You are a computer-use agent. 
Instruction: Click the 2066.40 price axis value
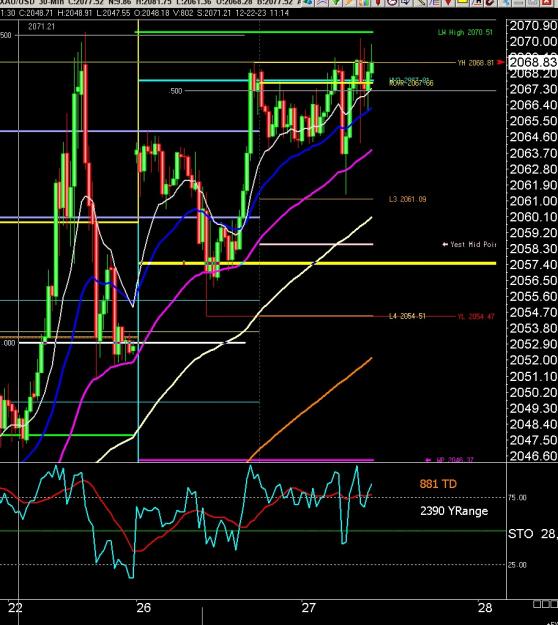533,105
